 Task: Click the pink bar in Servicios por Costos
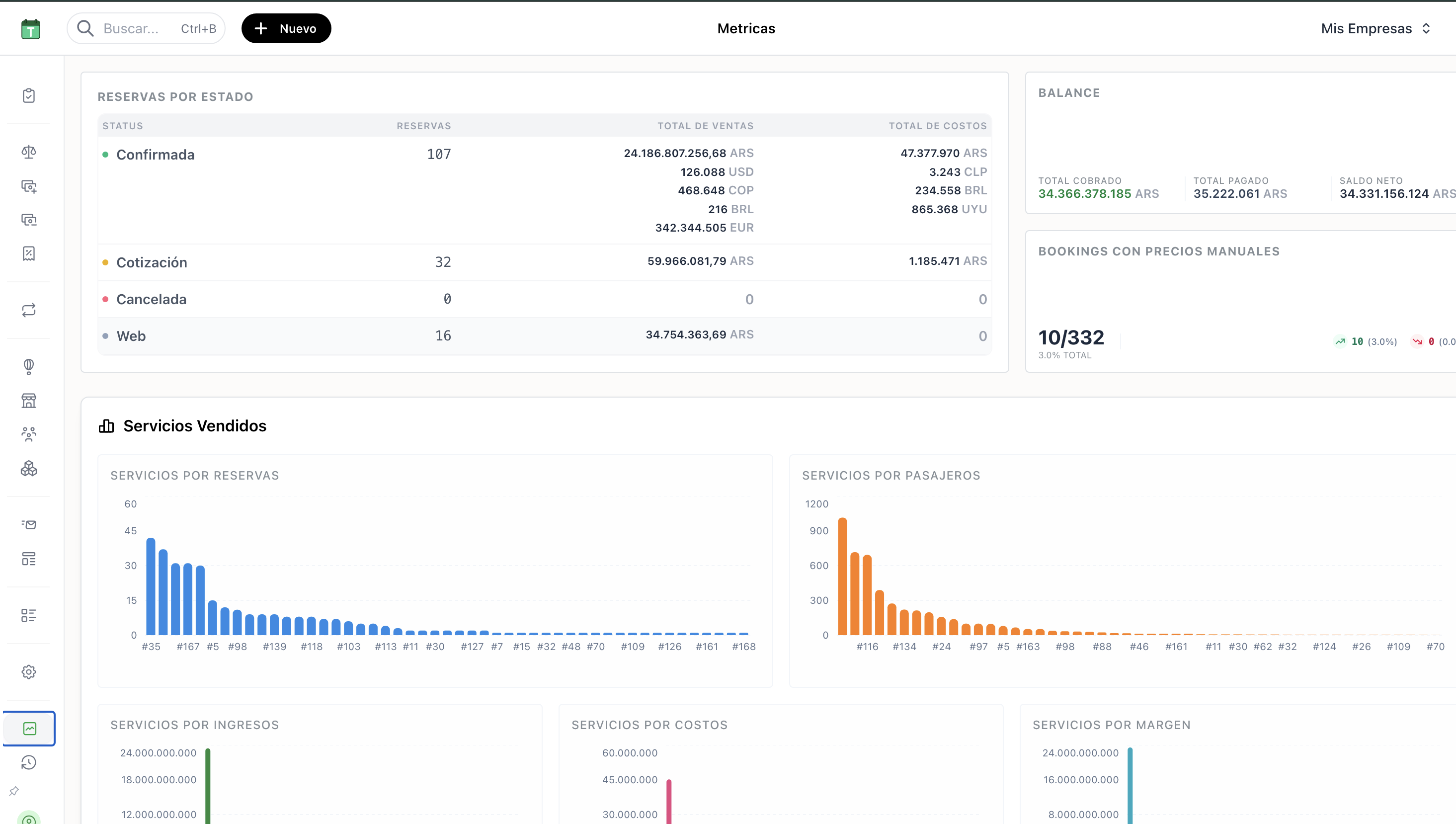coord(669,801)
